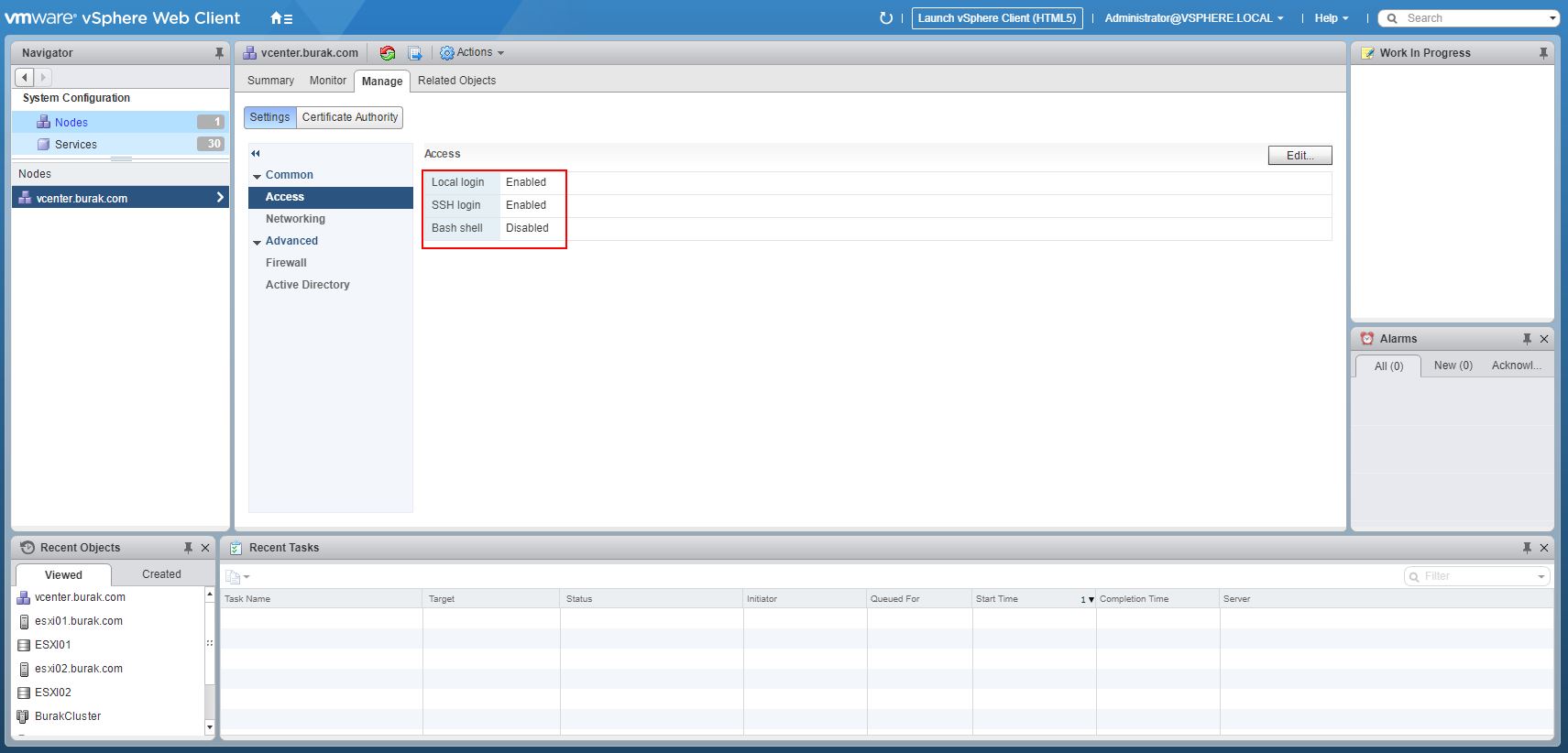The height and width of the screenshot is (753, 1568).
Task: Collapse the settings side menu
Action: [x=256, y=153]
